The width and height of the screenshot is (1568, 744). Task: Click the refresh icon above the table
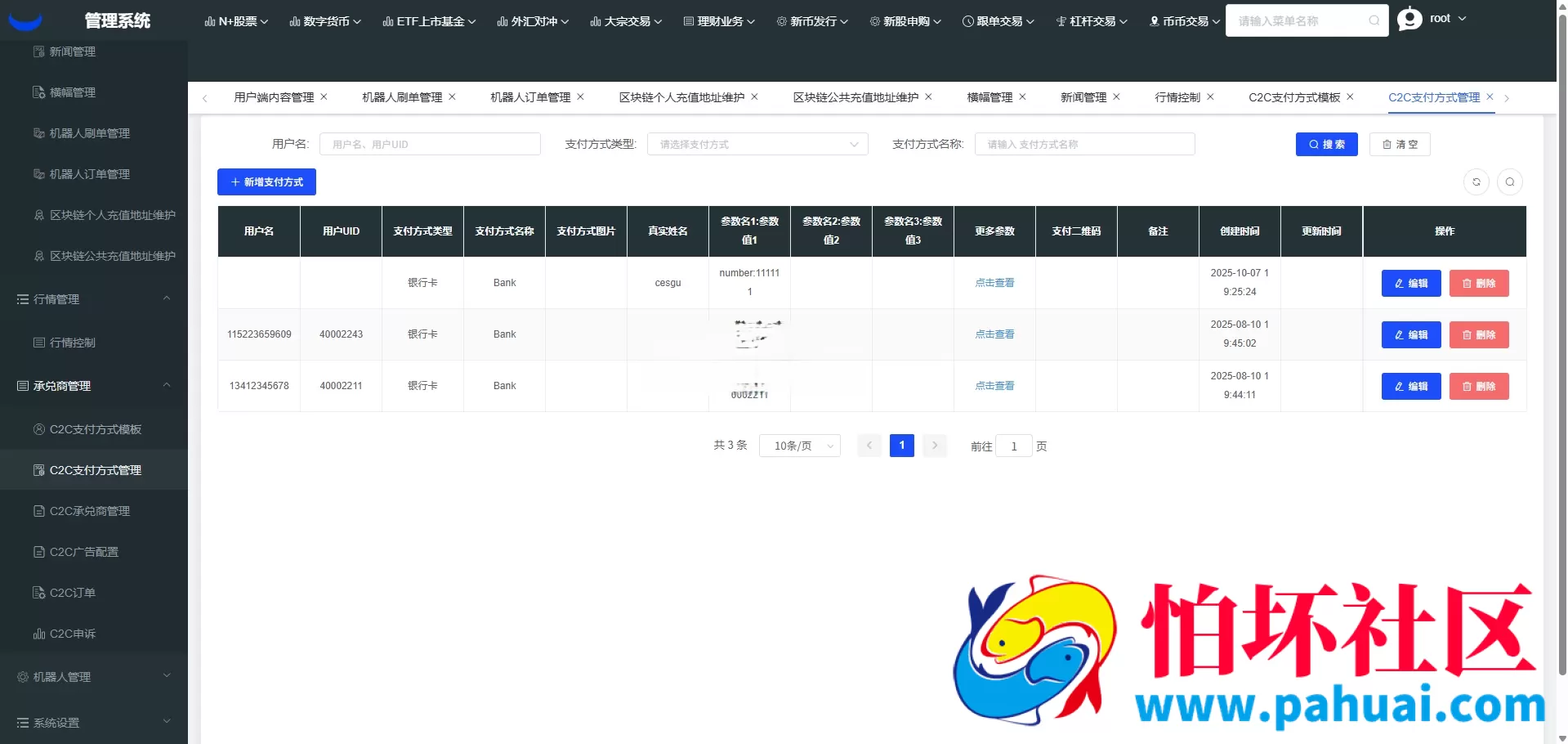(x=1476, y=182)
